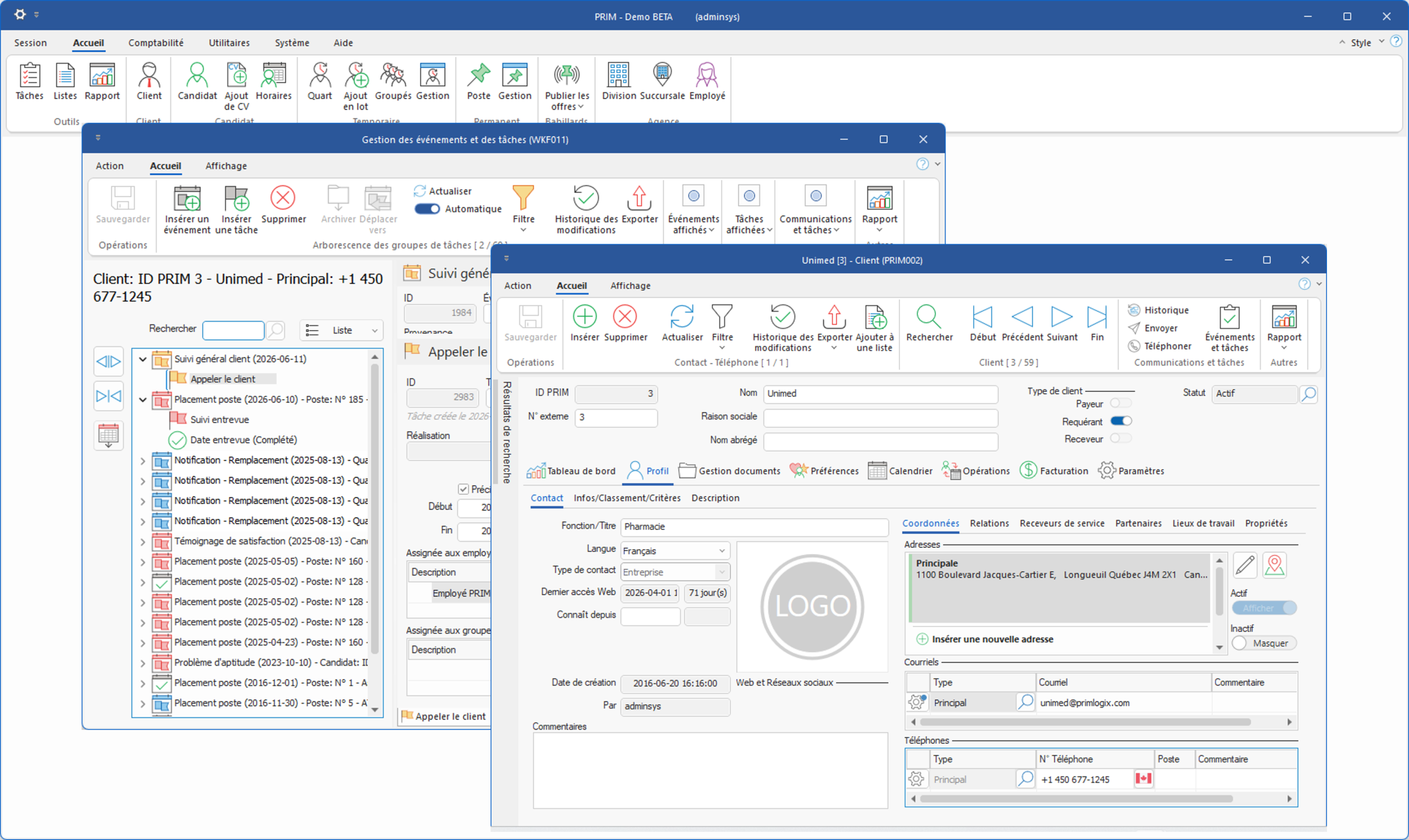Click Téléphoner in Communications et tâches
1409x840 pixels.
[1159, 346]
